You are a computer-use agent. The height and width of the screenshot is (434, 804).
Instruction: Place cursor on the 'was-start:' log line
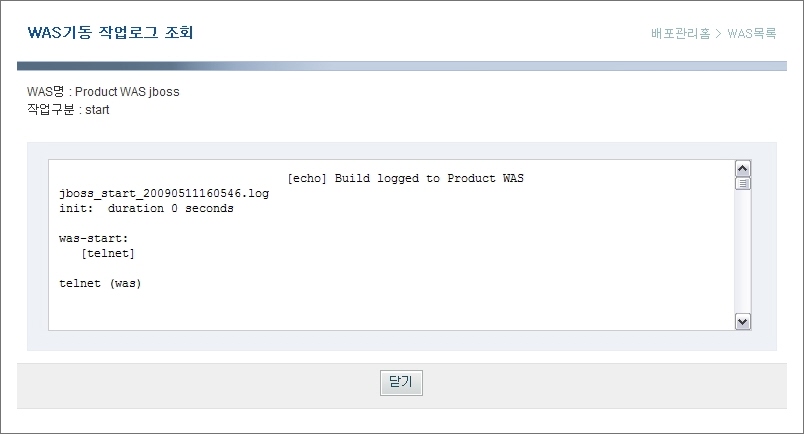(x=94, y=239)
